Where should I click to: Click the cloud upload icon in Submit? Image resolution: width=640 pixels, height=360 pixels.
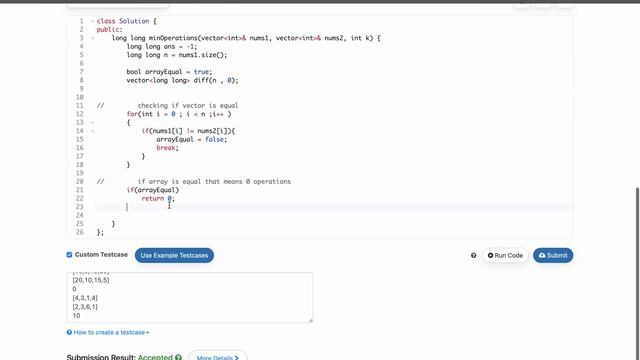point(542,255)
